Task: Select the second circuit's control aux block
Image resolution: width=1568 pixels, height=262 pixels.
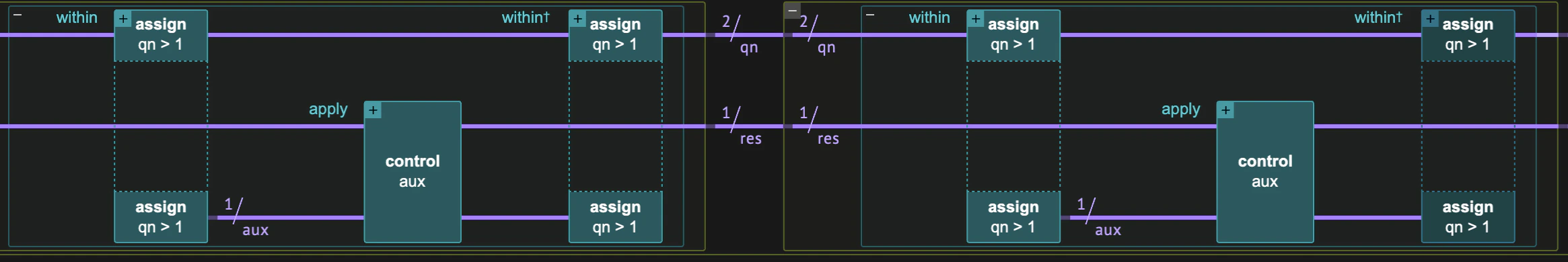Action: pyautogui.click(x=1265, y=172)
